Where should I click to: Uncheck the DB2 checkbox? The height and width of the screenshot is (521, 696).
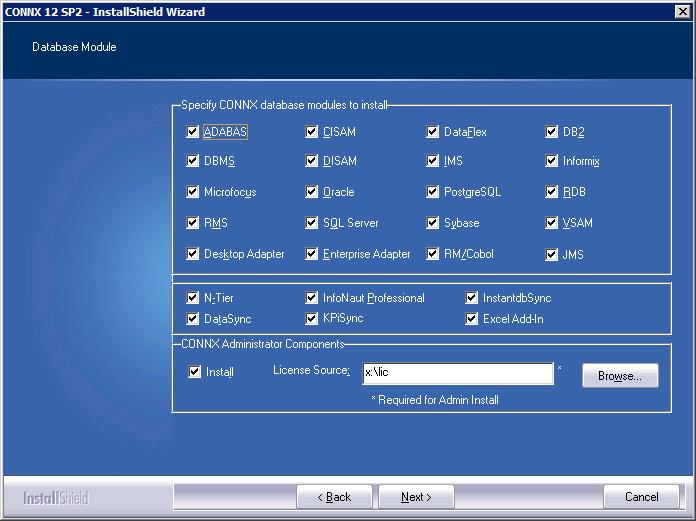point(551,132)
